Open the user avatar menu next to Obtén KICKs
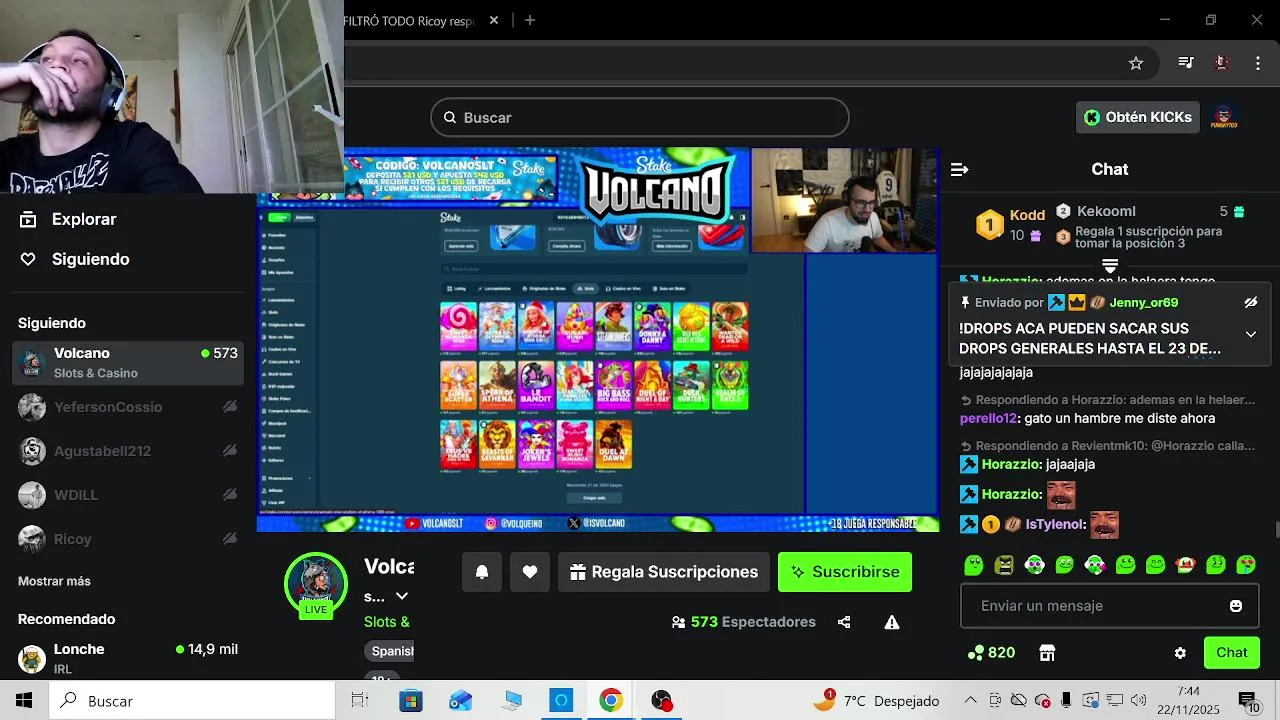 coord(1224,117)
